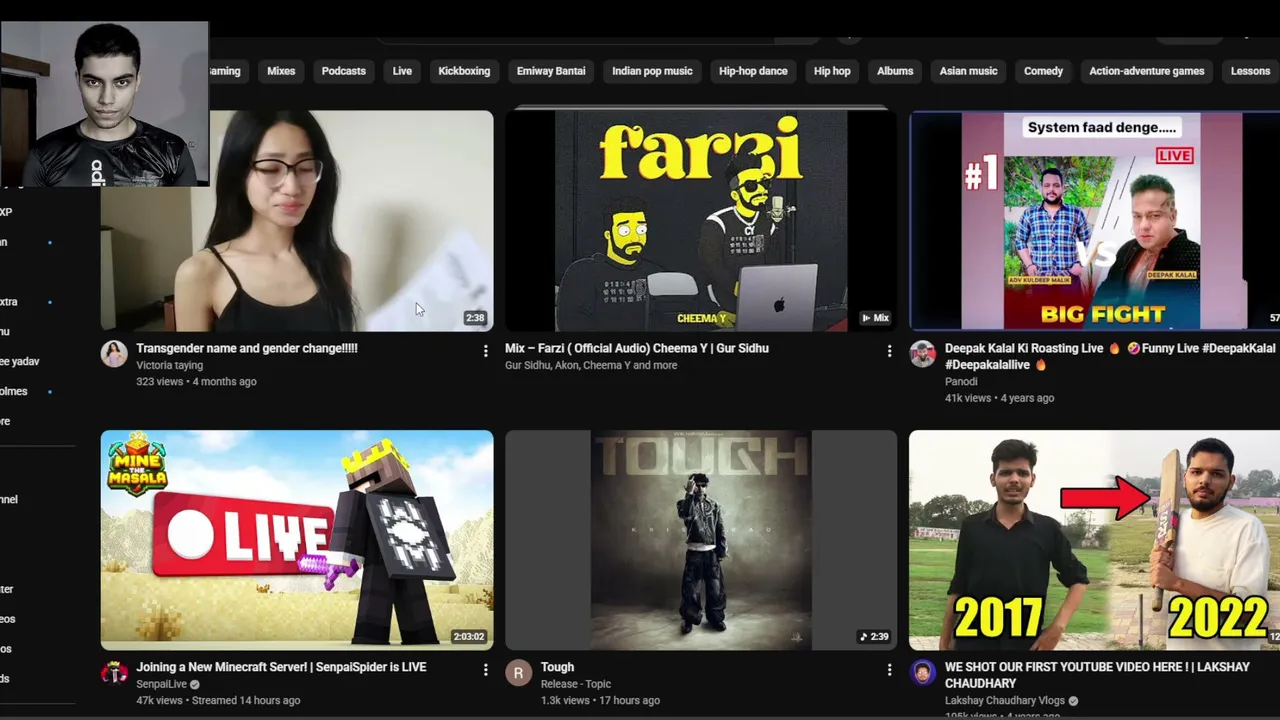Screen dimensions: 1280x720
Task: Select the Emiway Bantai chip
Action: 551,71
